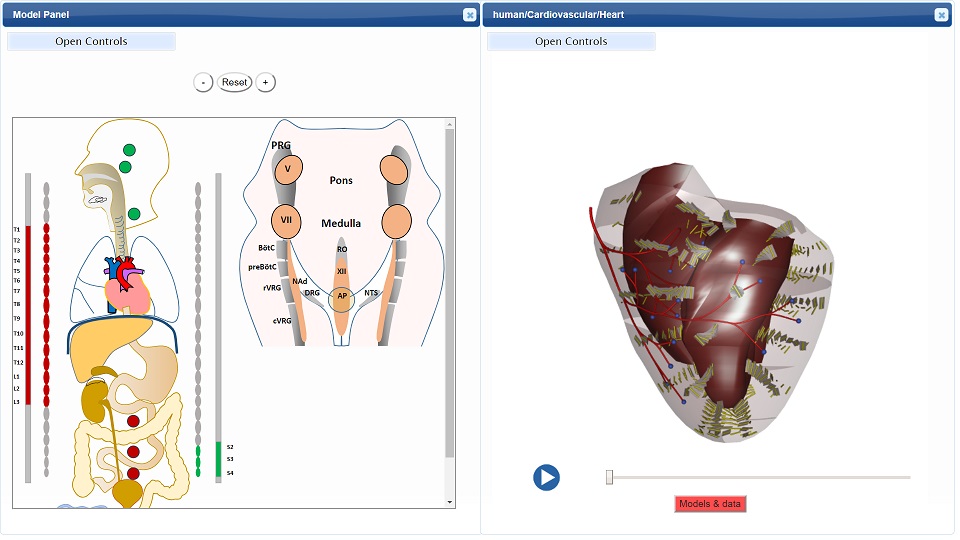Zoom out with the minus button
960x540 pixels.
click(203, 83)
